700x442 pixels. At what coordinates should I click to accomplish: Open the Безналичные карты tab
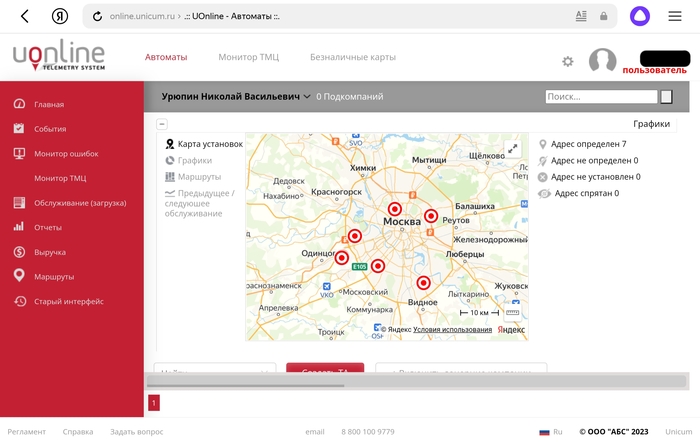coord(352,58)
